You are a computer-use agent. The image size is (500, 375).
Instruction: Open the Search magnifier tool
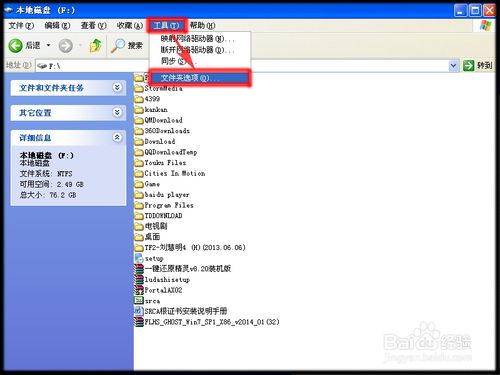coord(118,45)
